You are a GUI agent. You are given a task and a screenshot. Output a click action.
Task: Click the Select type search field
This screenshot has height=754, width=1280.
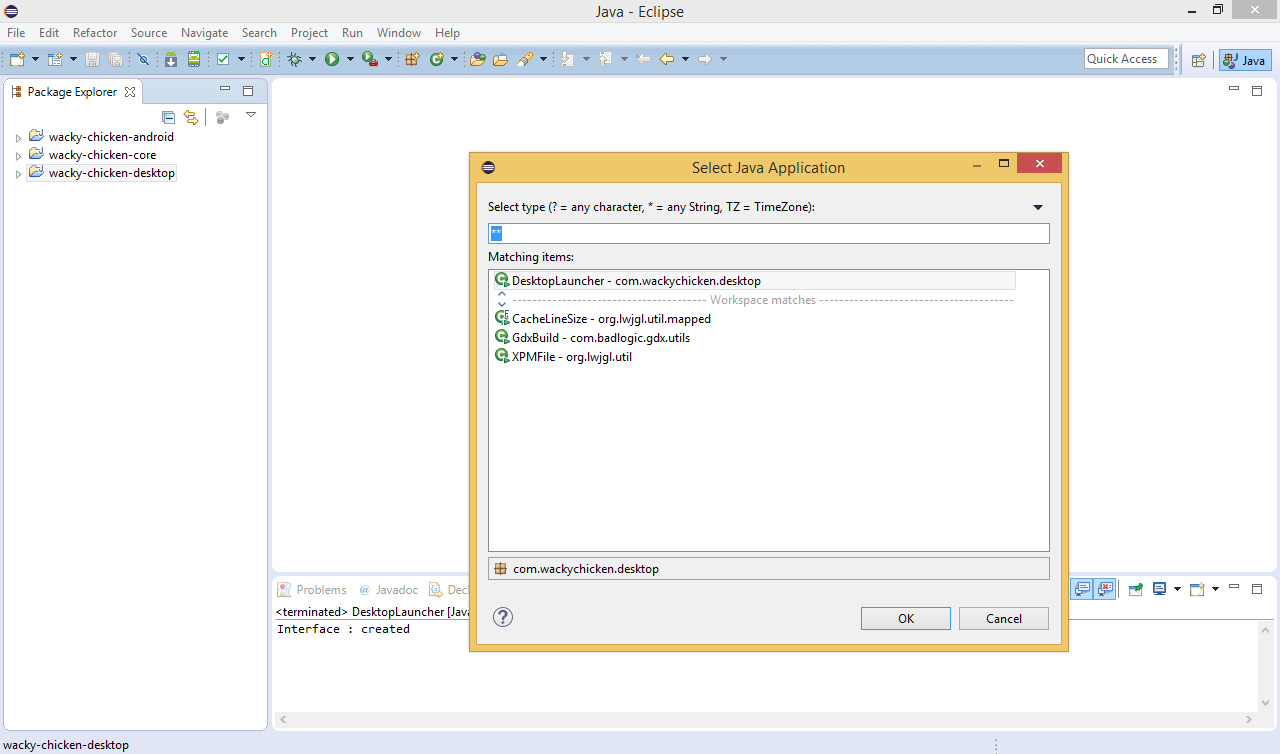point(768,233)
